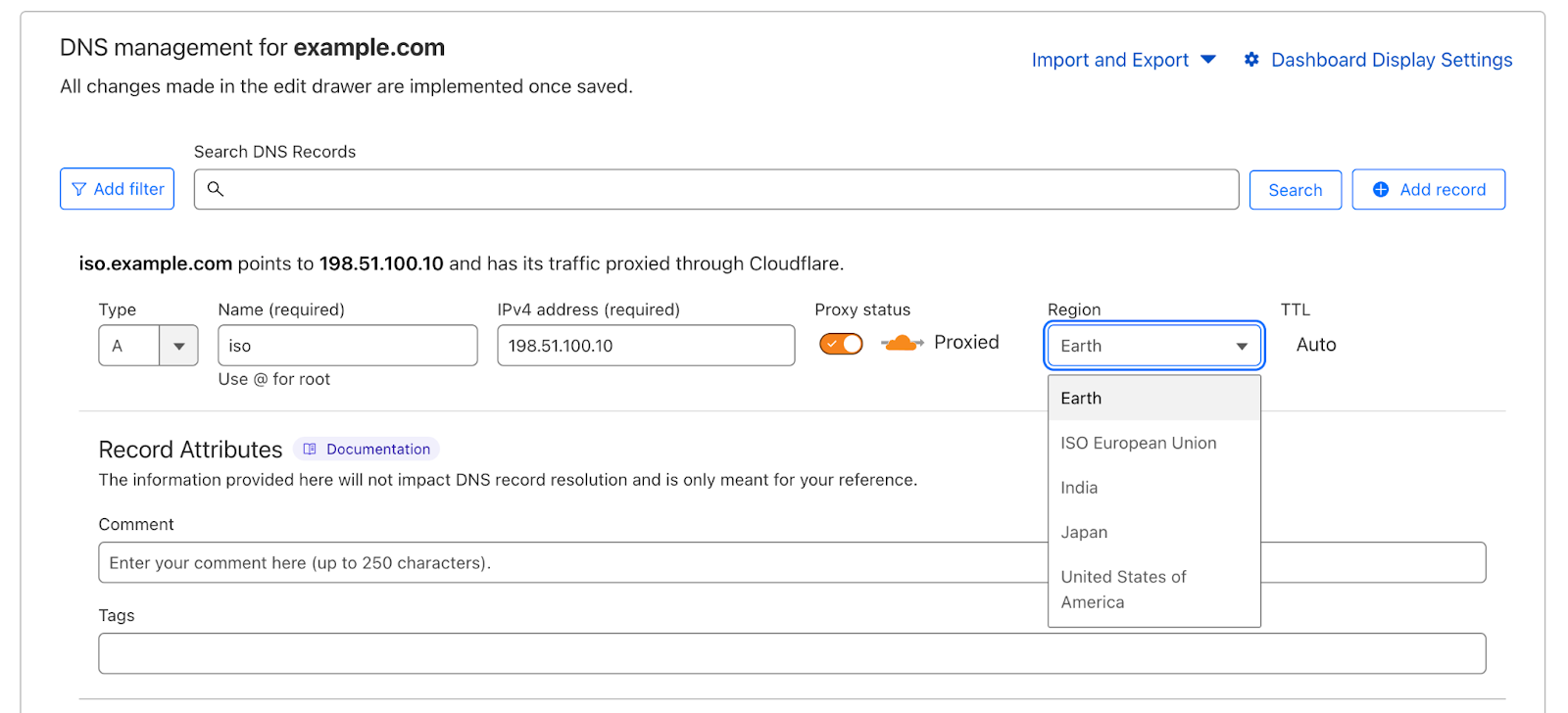Open the Documentation link

point(377,449)
